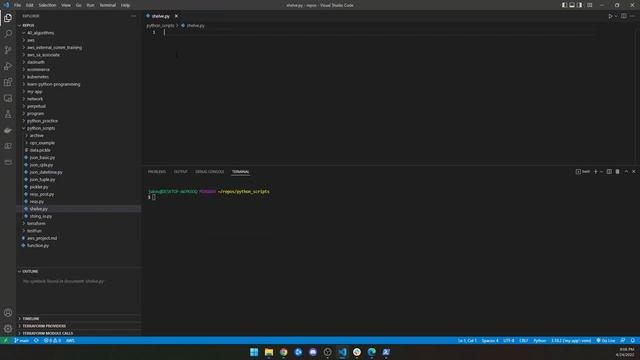Open data.pickle in the explorer

(x=40, y=150)
